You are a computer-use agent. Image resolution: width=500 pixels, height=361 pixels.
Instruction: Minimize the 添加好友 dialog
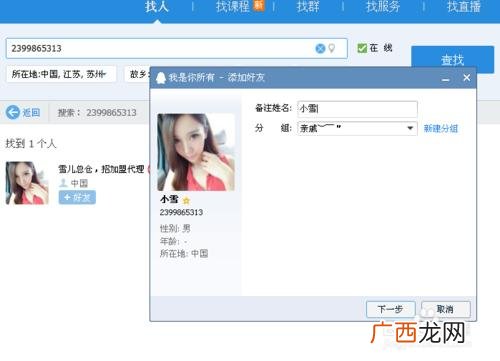[x=446, y=79]
